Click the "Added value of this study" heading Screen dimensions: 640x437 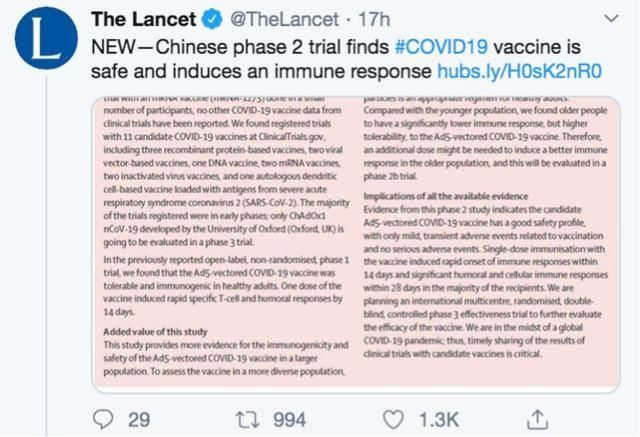(155, 330)
